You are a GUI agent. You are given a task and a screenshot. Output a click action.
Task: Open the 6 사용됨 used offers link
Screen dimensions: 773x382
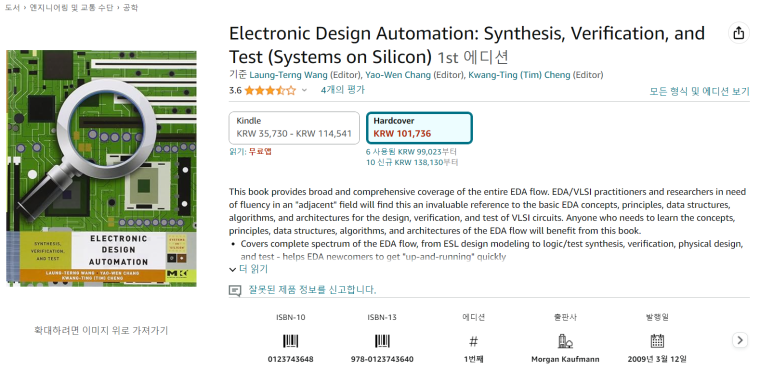411,152
